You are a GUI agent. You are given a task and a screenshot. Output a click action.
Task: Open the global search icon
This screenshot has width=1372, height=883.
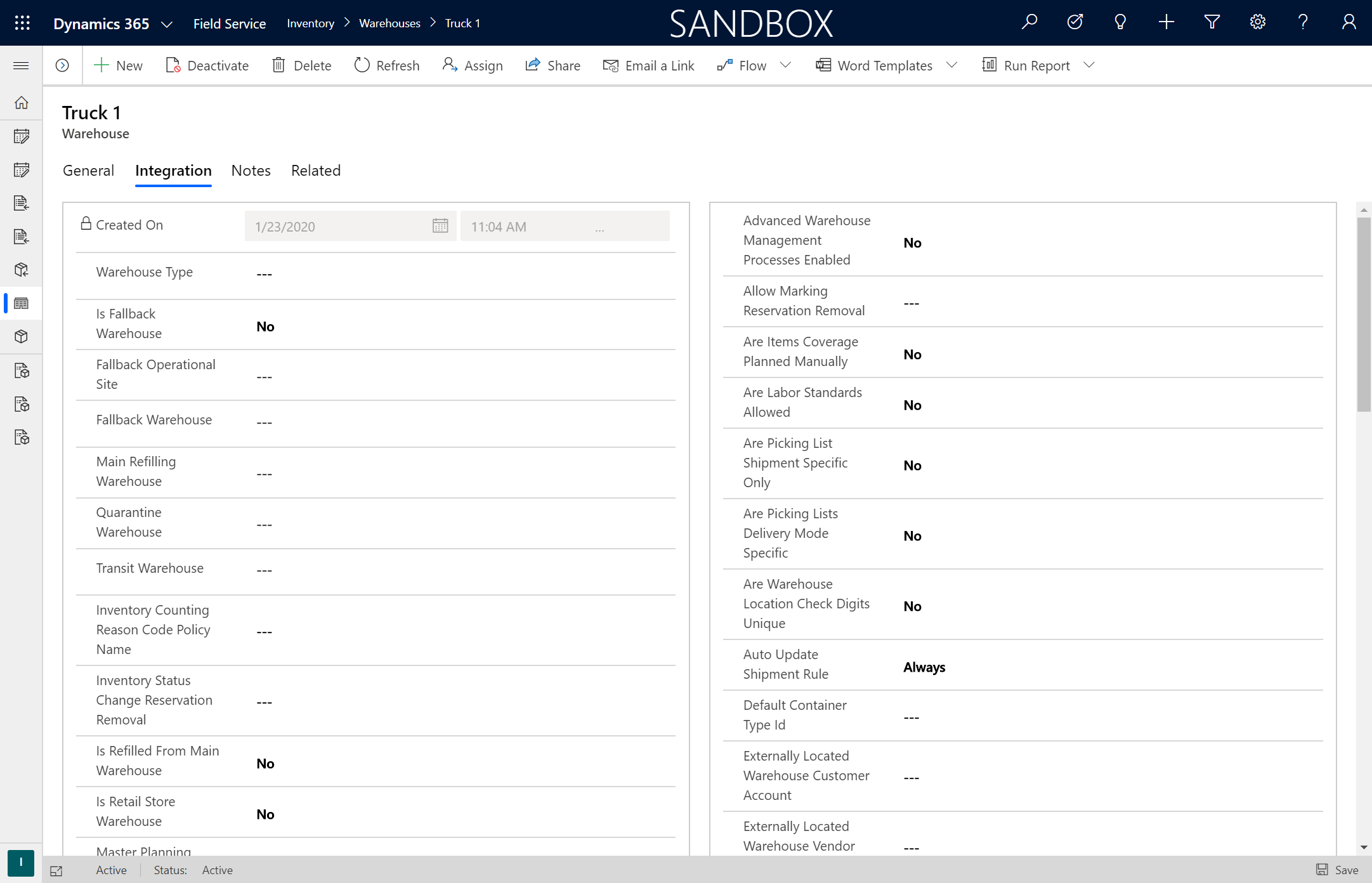point(1030,22)
